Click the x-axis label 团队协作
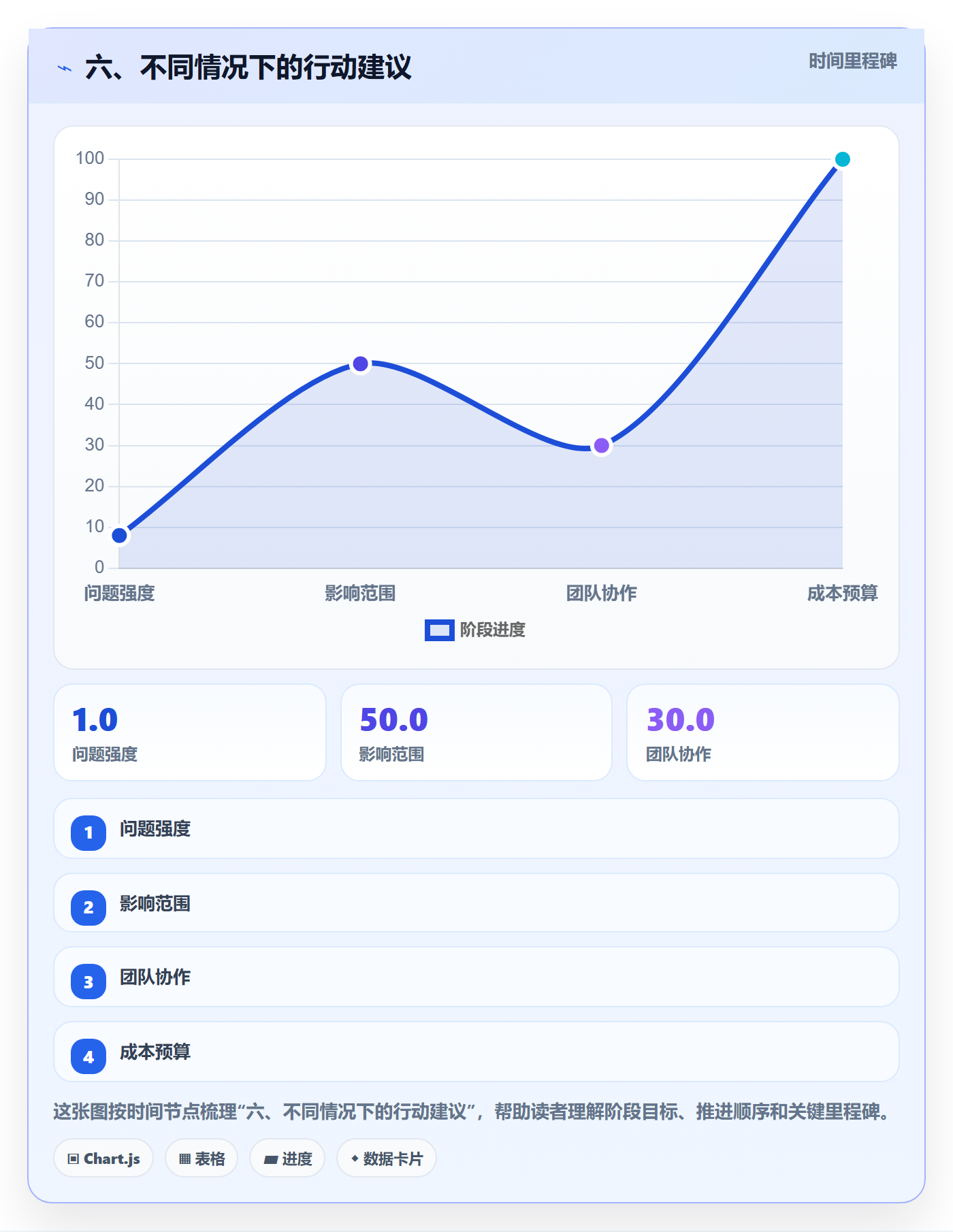This screenshot has height=1232, width=953. (602, 594)
